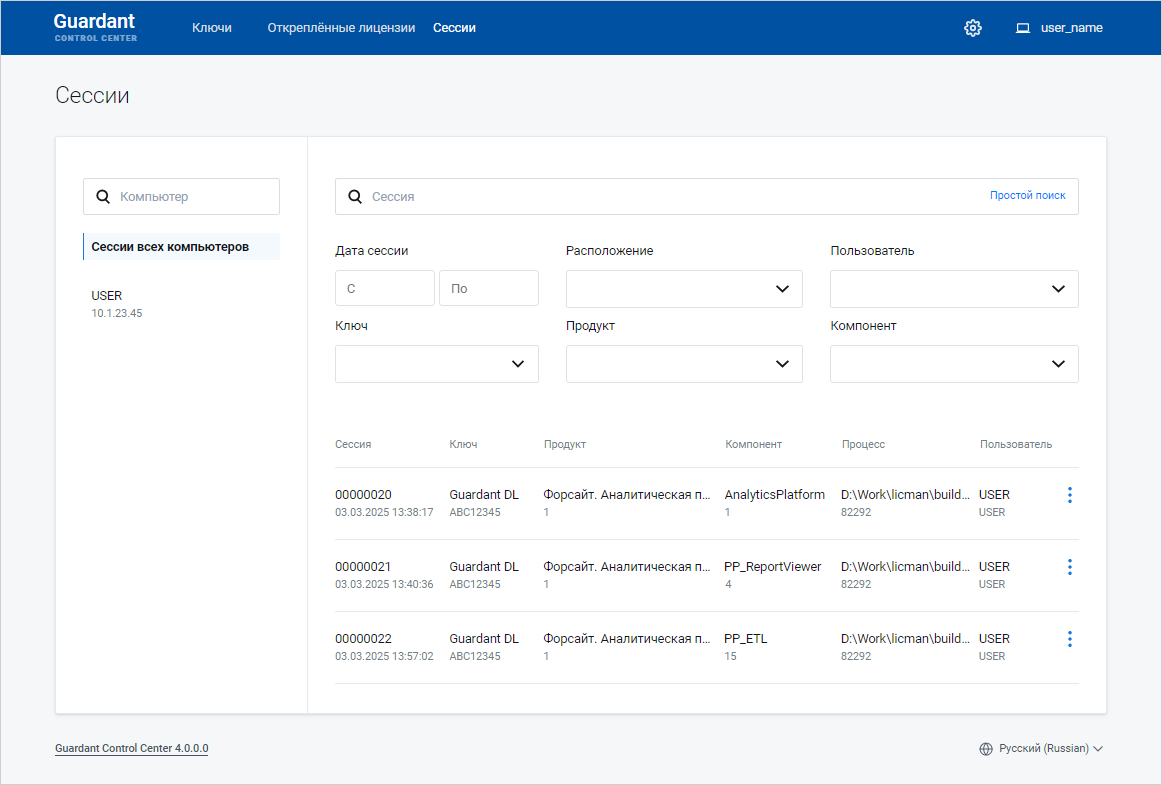Viewport: 1162px width, 785px height.
Task: Go to the Ключи tab
Action: tap(212, 28)
